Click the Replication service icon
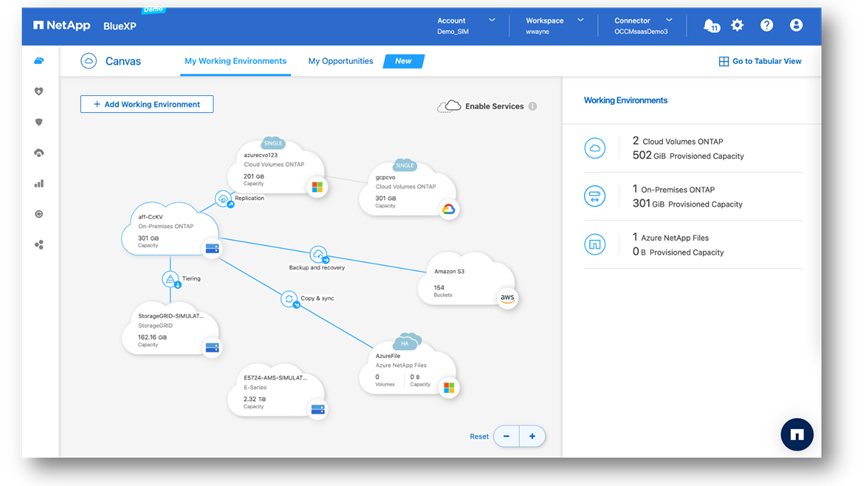This screenshot has height=486, width=864. (x=223, y=198)
